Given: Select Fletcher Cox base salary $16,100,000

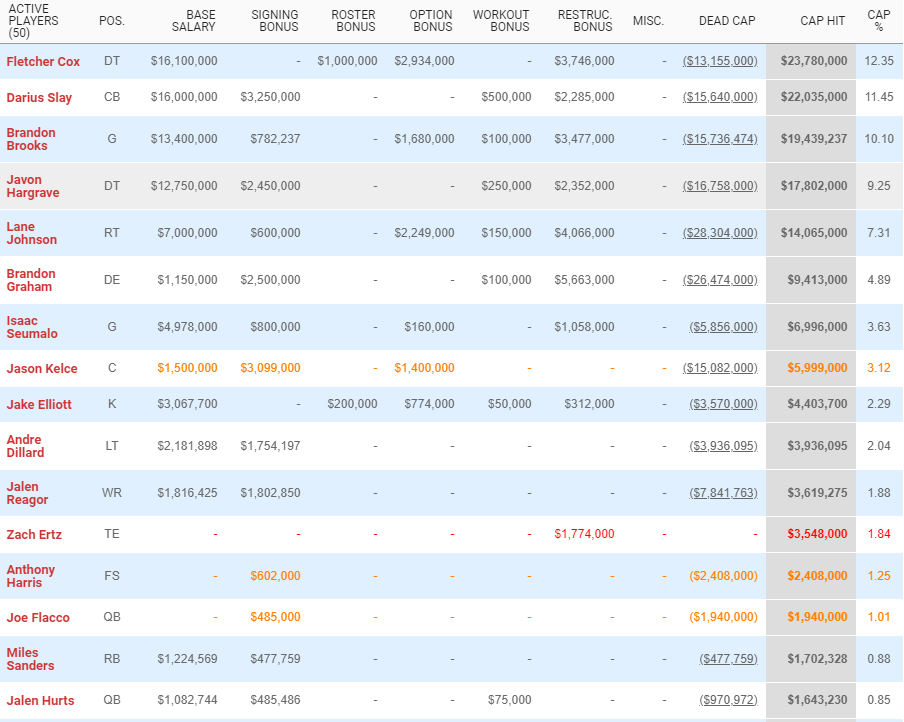Looking at the screenshot, I should point(184,61).
